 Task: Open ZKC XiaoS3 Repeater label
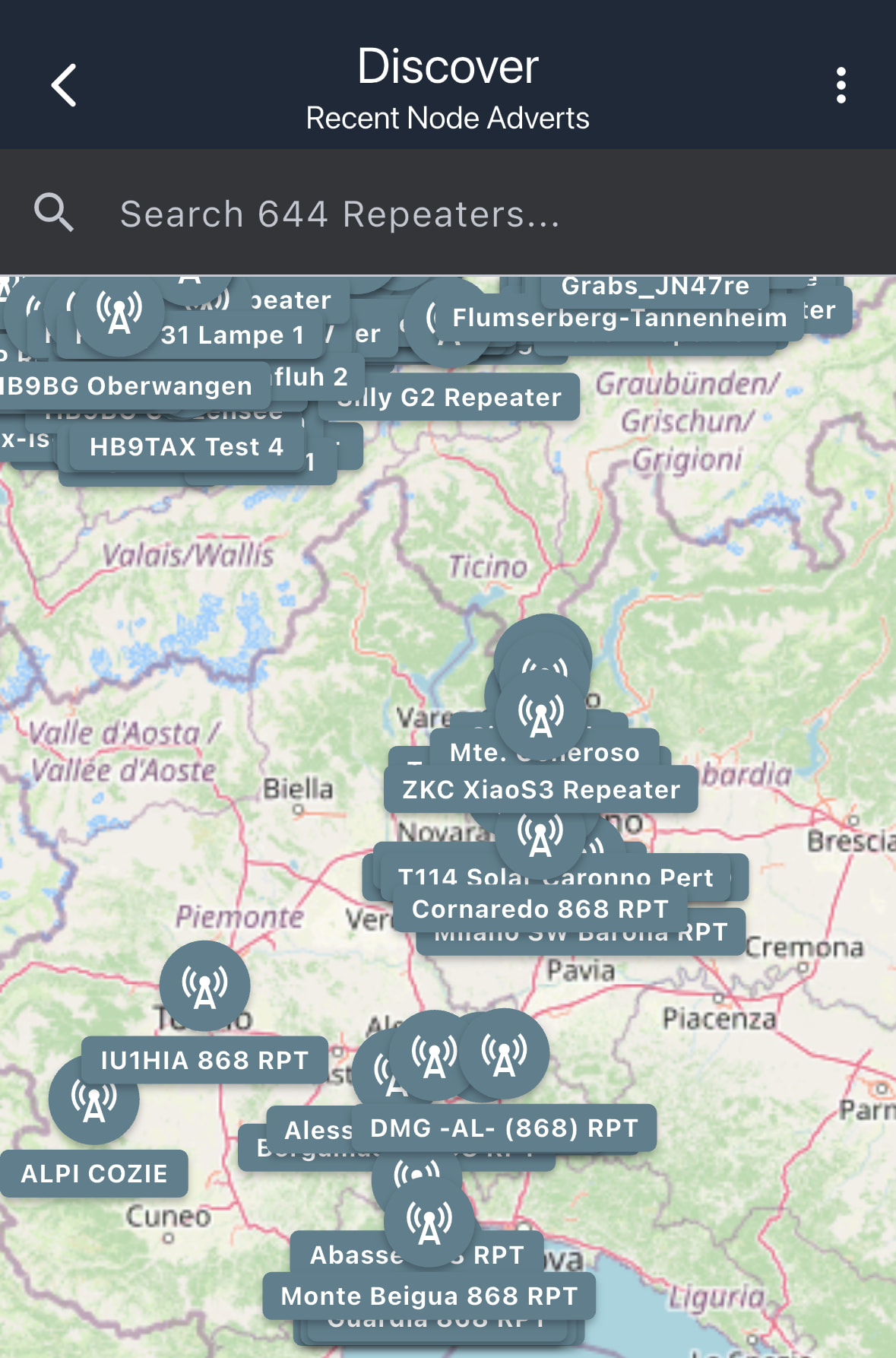click(x=540, y=790)
